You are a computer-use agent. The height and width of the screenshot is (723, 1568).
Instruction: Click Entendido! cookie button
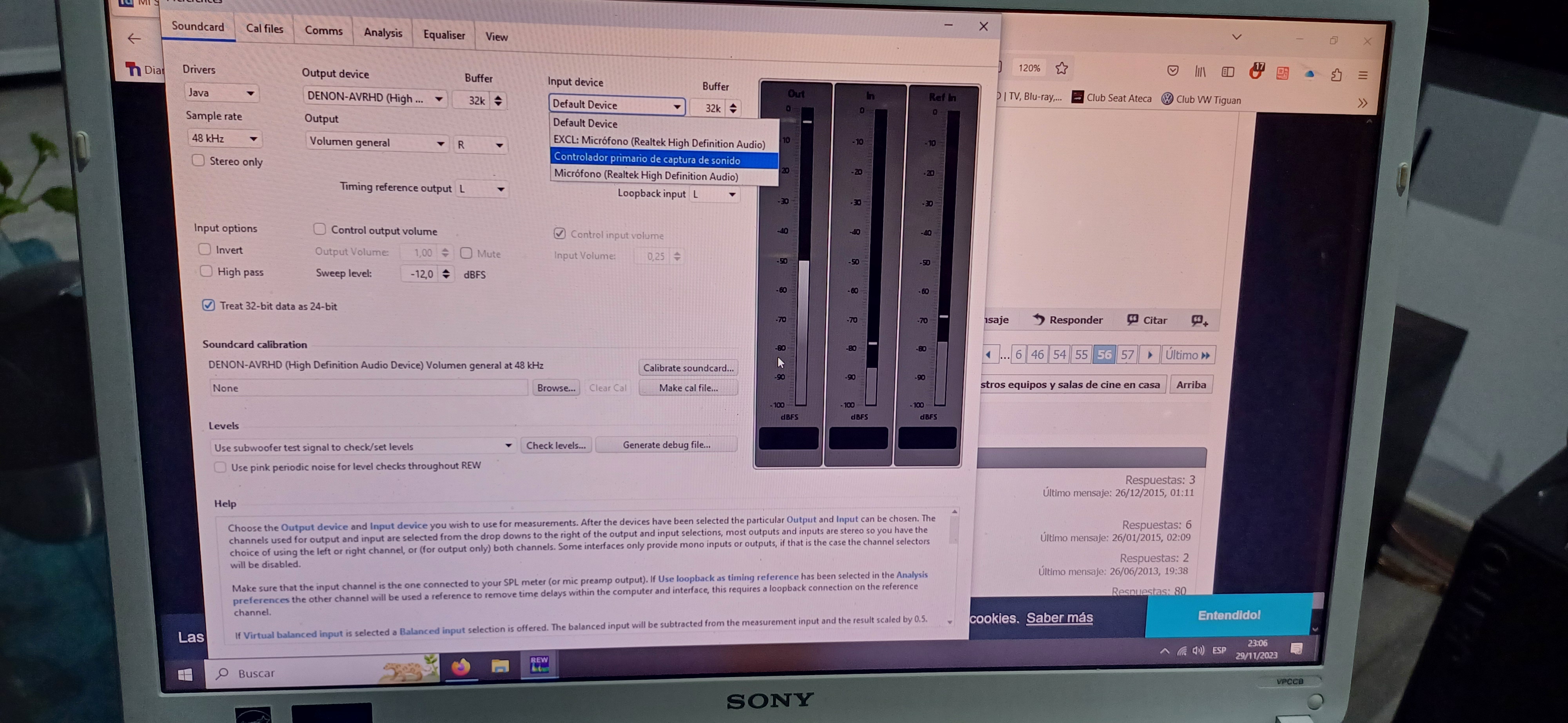pos(1229,615)
